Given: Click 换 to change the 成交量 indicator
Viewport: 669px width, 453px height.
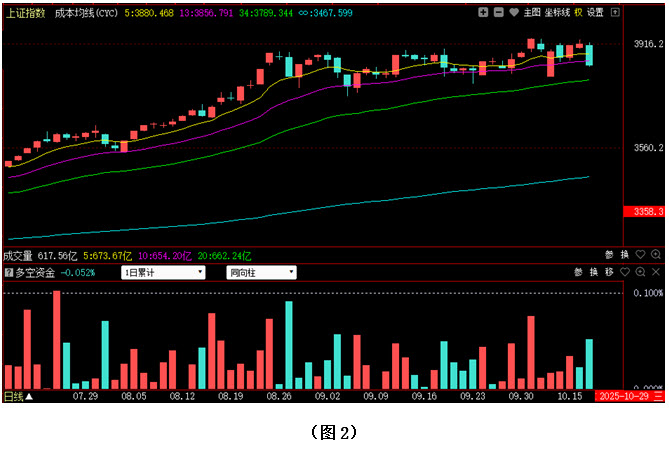Looking at the screenshot, I should tap(624, 255).
